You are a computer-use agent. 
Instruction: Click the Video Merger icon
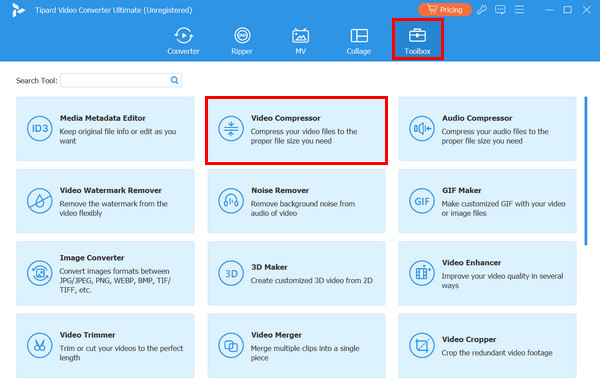coord(231,345)
